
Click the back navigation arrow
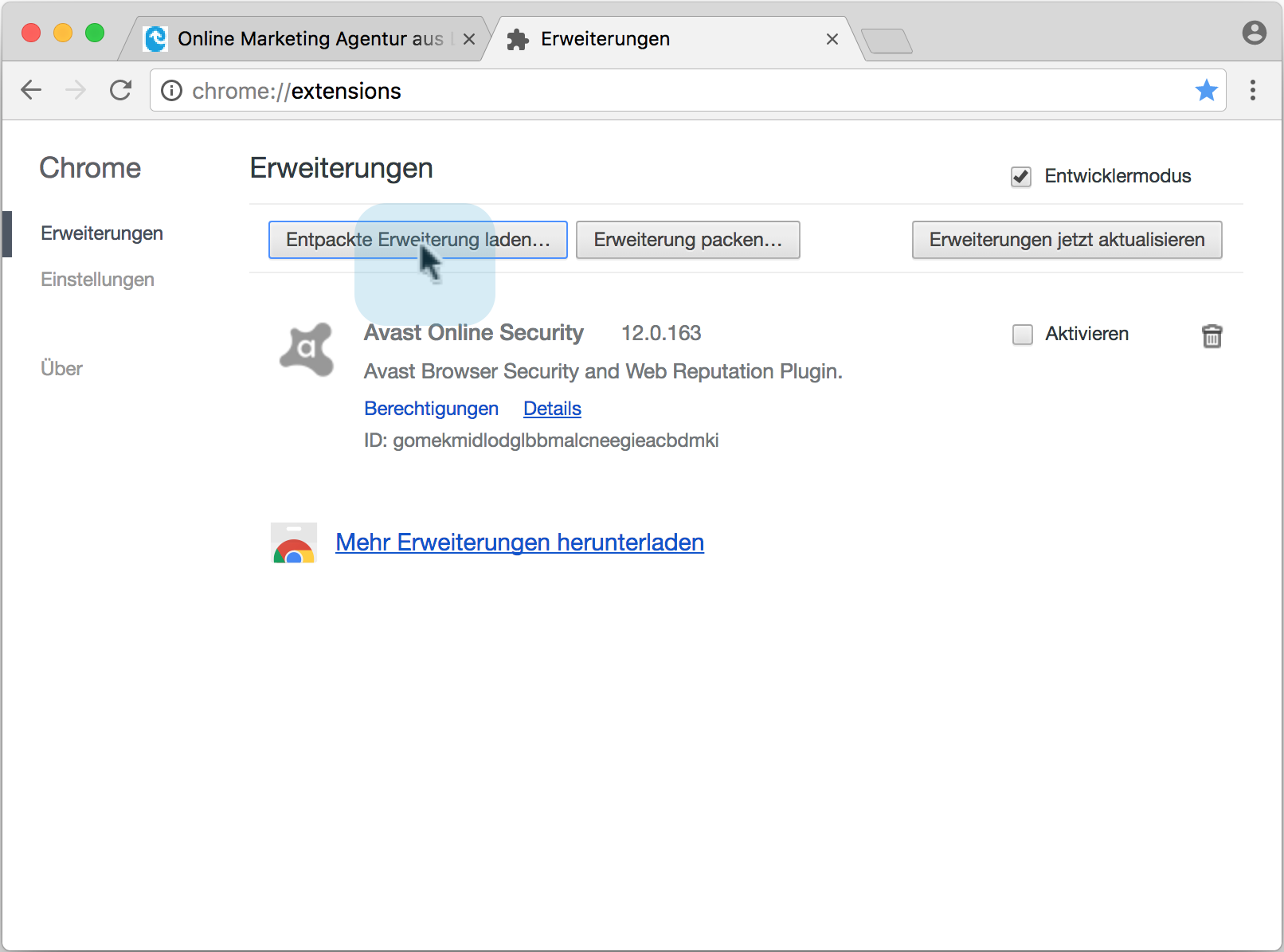(x=31, y=90)
